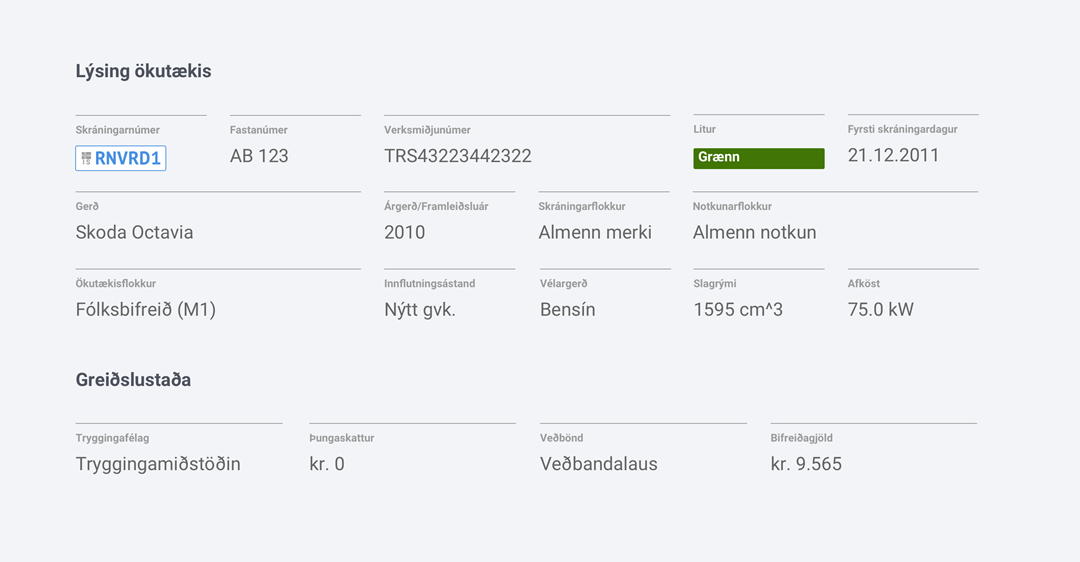
Task: Click the green Grænn color swatch
Action: tap(759, 158)
